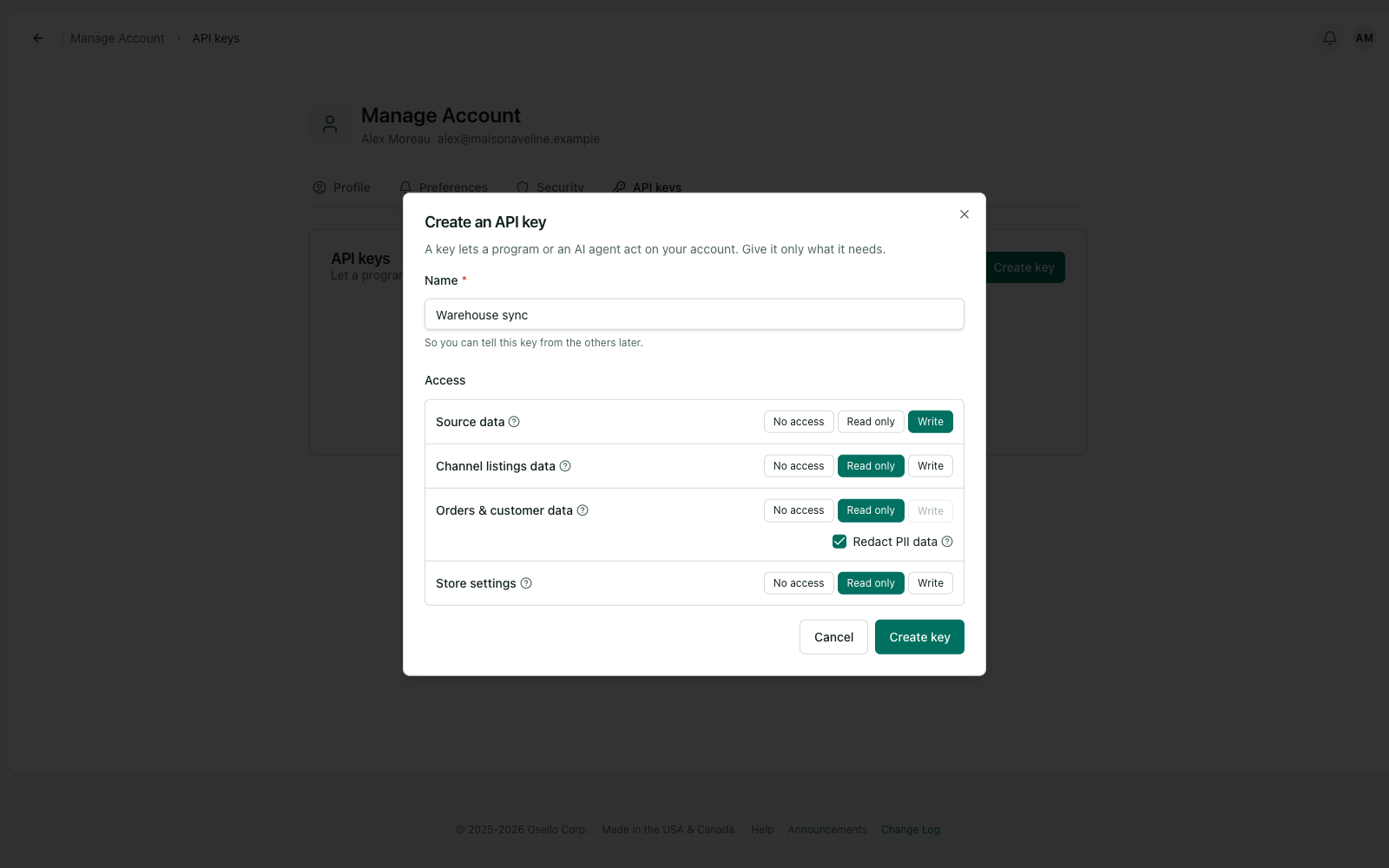Click the Create an API key heading

tap(485, 222)
